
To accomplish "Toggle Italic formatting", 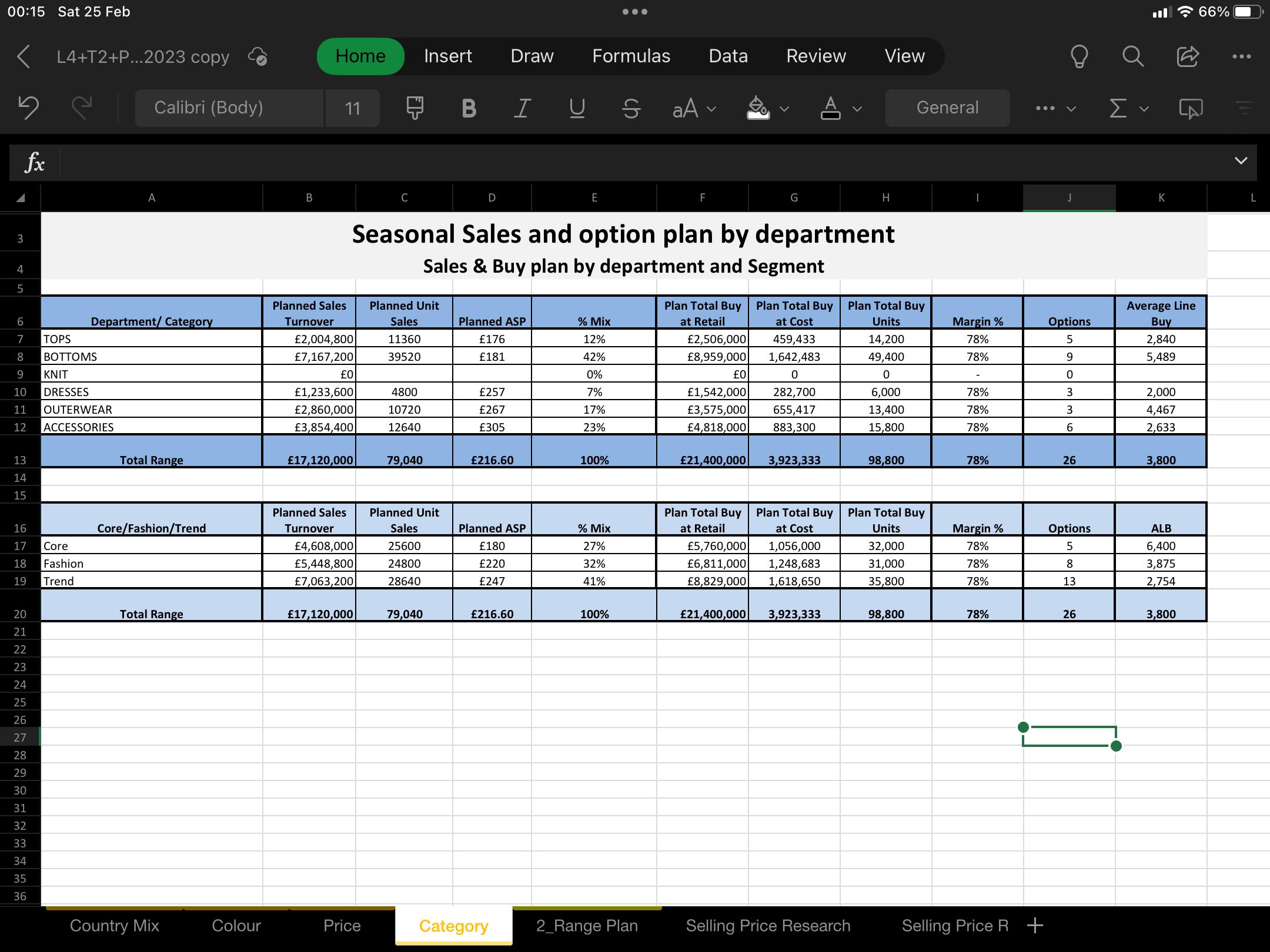I will [522, 108].
